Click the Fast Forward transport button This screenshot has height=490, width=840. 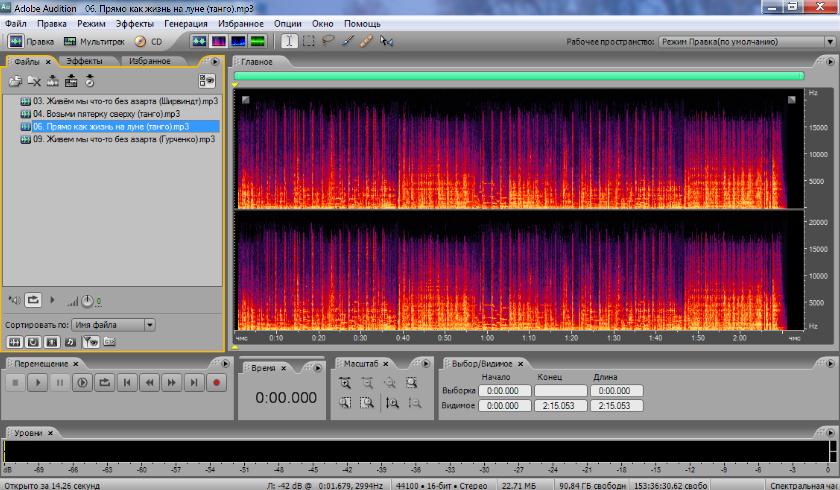pos(171,382)
